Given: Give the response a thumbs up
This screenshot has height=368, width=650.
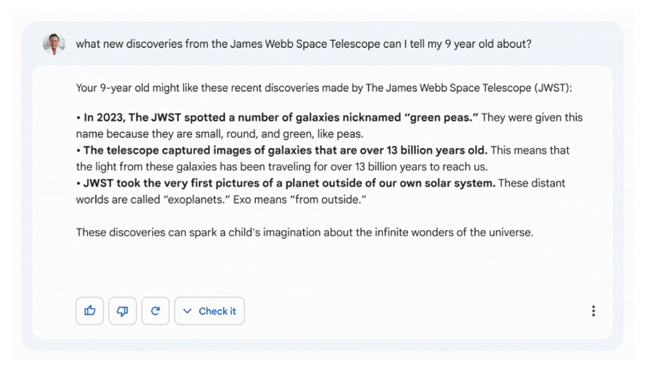Looking at the screenshot, I should click(90, 311).
